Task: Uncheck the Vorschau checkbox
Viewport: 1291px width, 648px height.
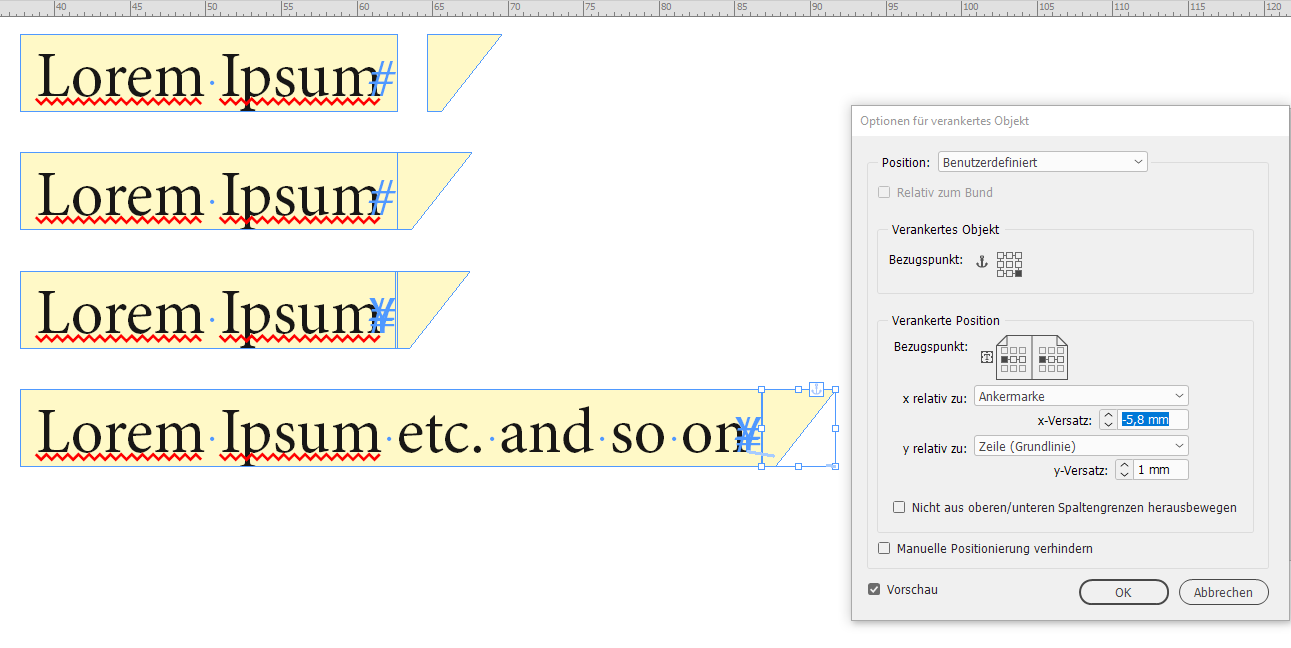Action: [x=874, y=589]
